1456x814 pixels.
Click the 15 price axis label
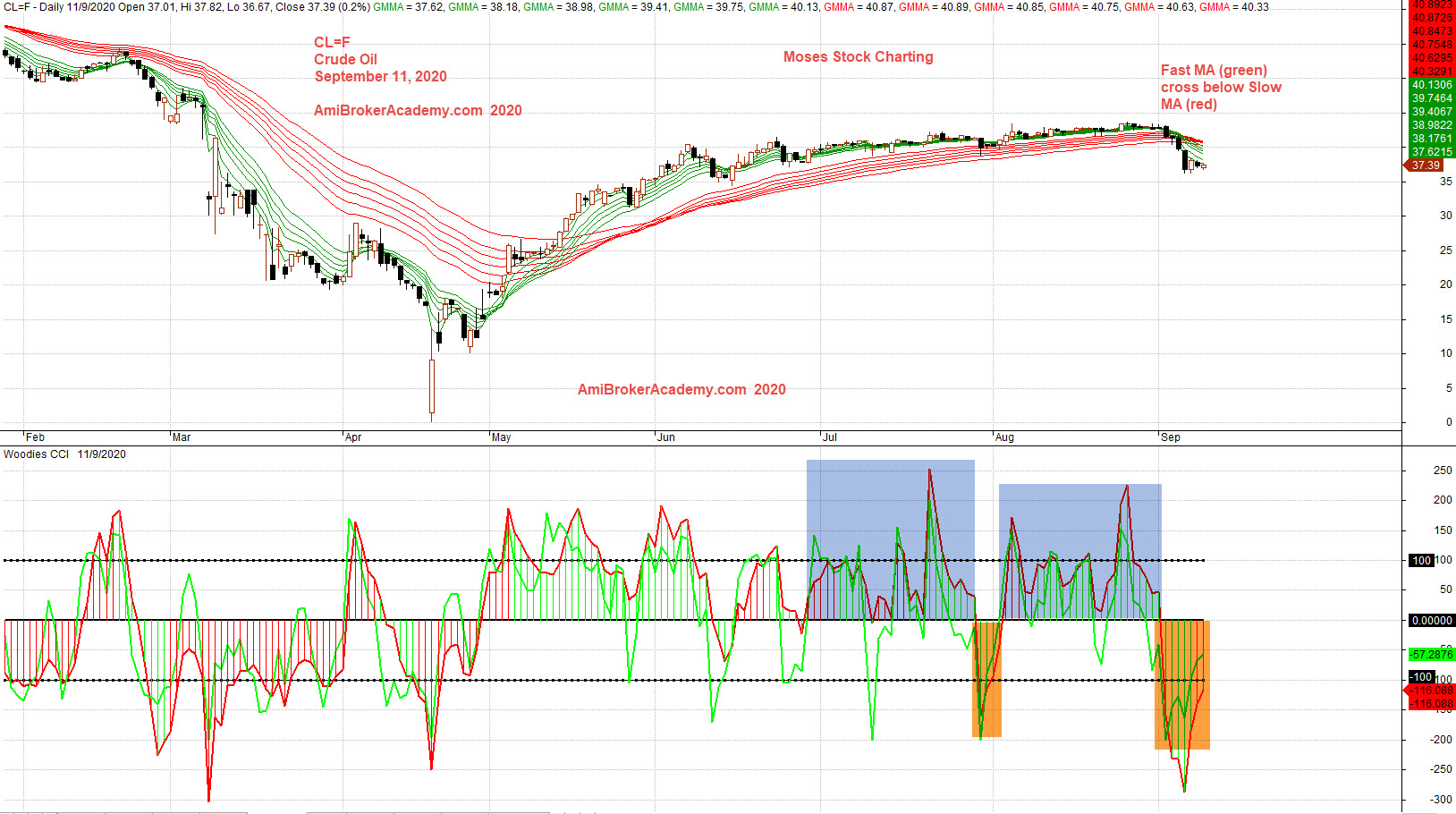[1446, 319]
